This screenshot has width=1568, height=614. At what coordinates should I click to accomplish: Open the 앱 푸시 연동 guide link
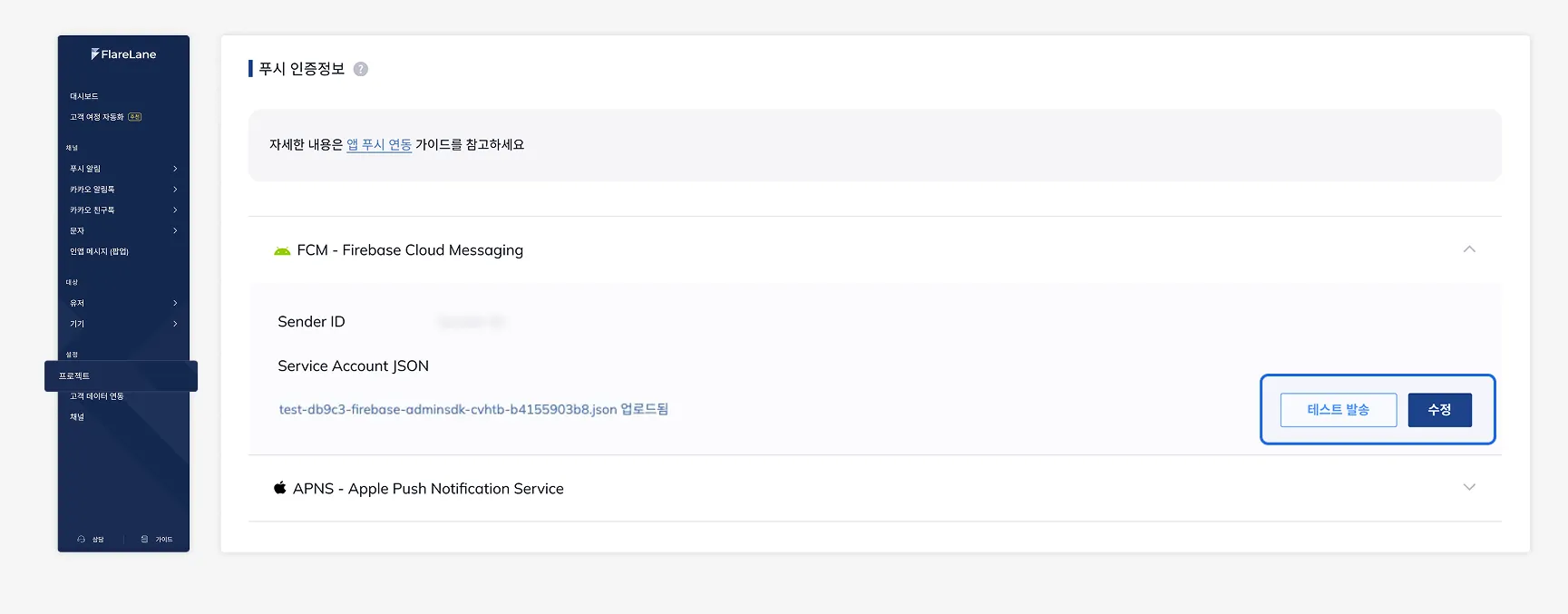379,145
